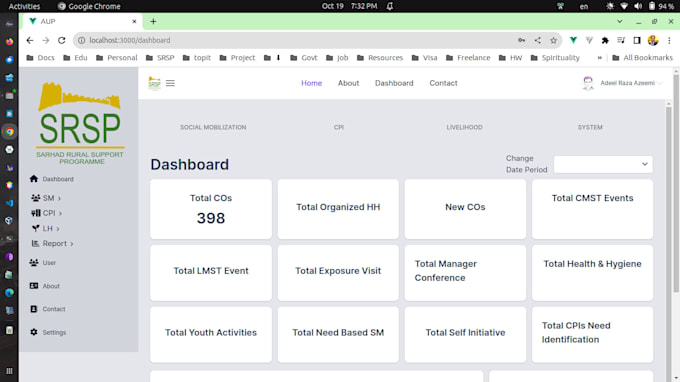
Task: Expand the CPI submenu chevron
Action: pos(60,213)
